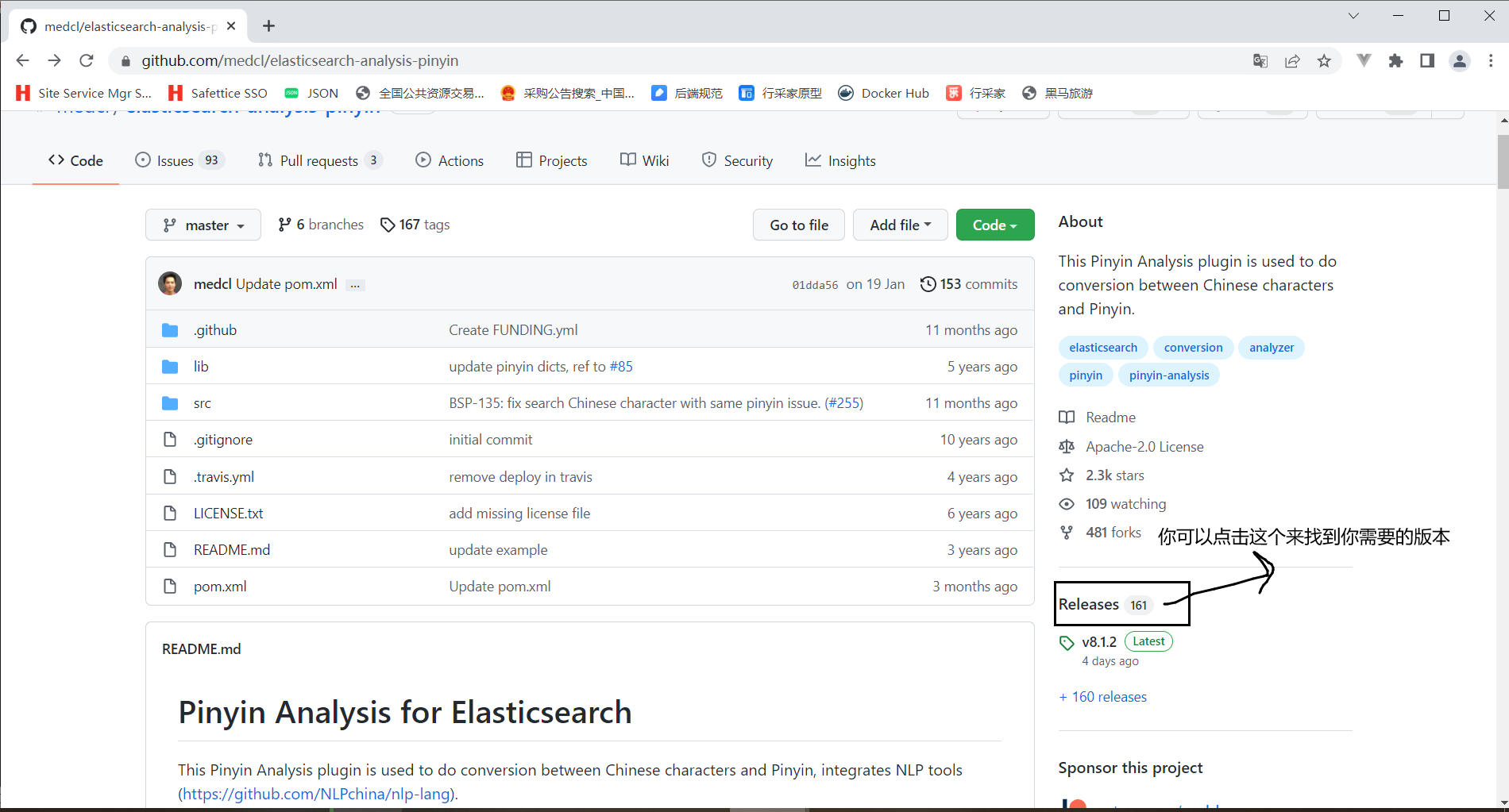The image size is (1509, 812).
Task: Open the .gitignore file
Action: pyautogui.click(x=223, y=440)
